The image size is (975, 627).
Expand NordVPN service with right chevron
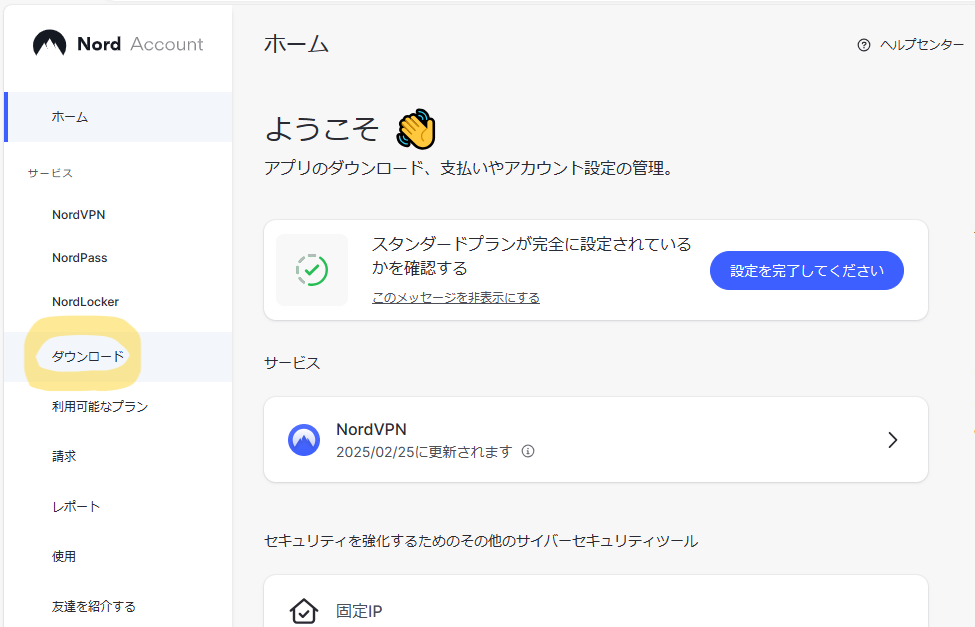[893, 440]
